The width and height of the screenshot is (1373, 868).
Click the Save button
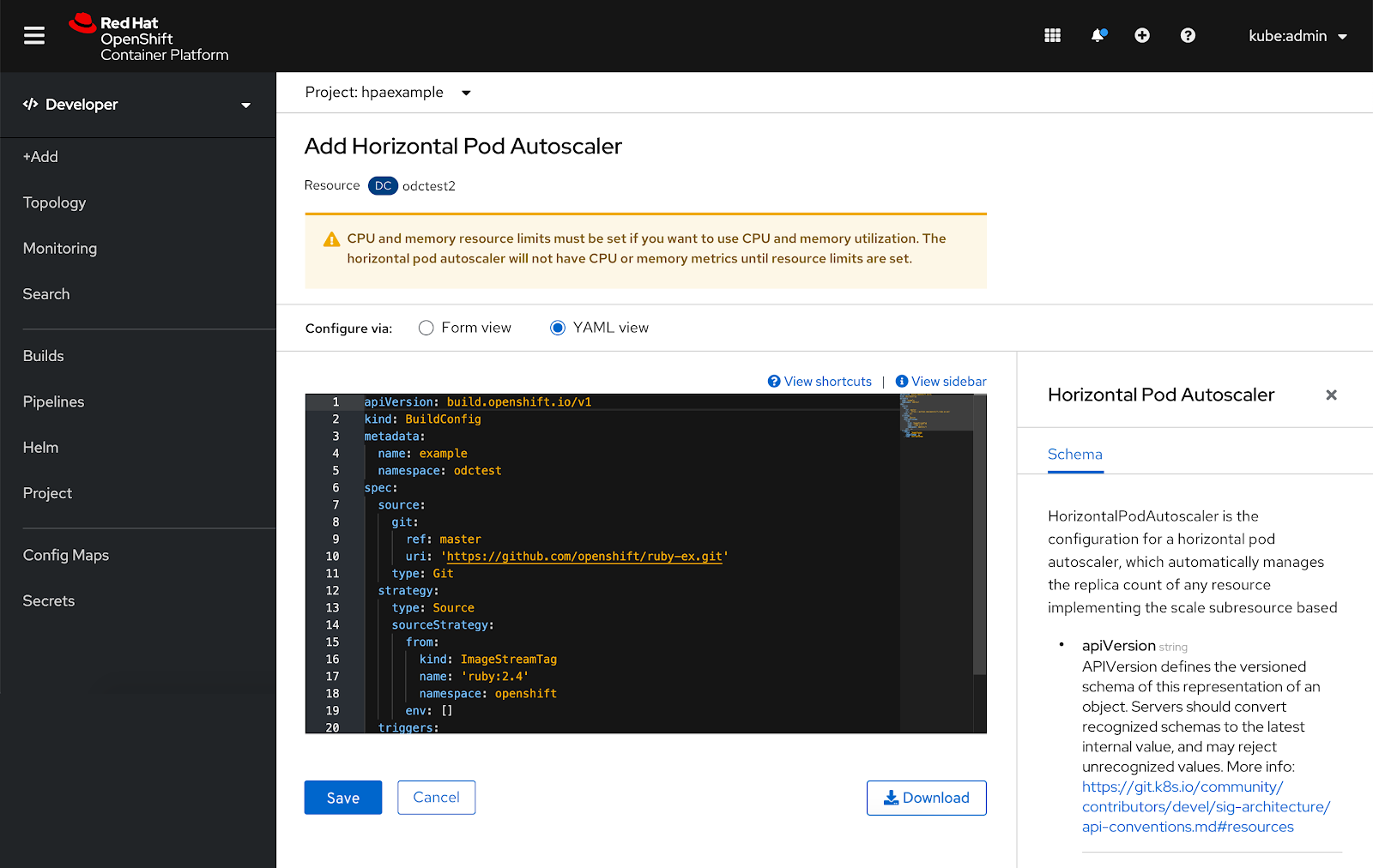coord(343,798)
